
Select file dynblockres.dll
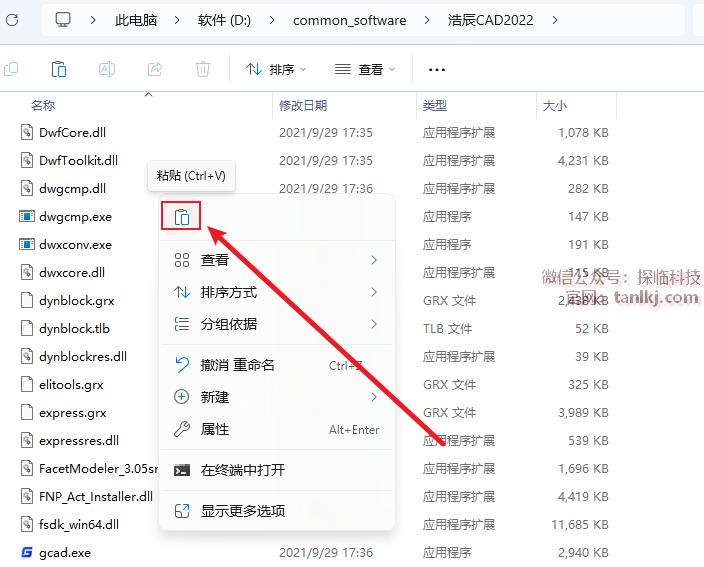83,356
